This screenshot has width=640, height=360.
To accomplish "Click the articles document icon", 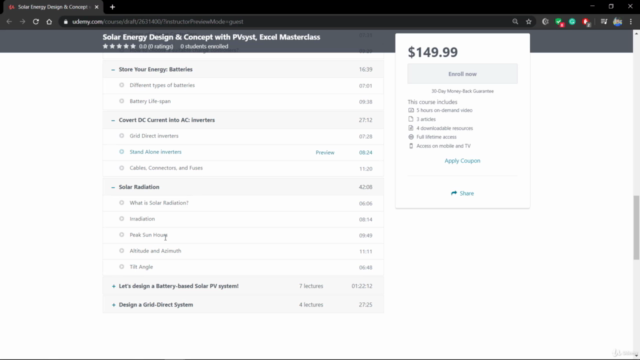I will 411,119.
